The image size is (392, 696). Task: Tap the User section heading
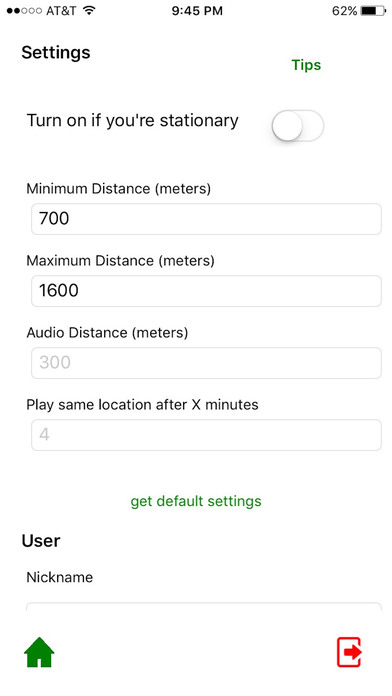[x=41, y=541]
